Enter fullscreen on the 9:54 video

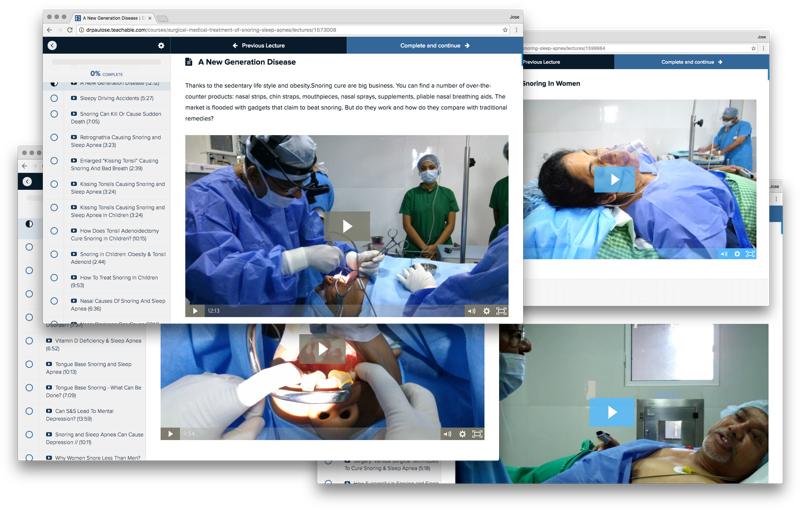477,434
